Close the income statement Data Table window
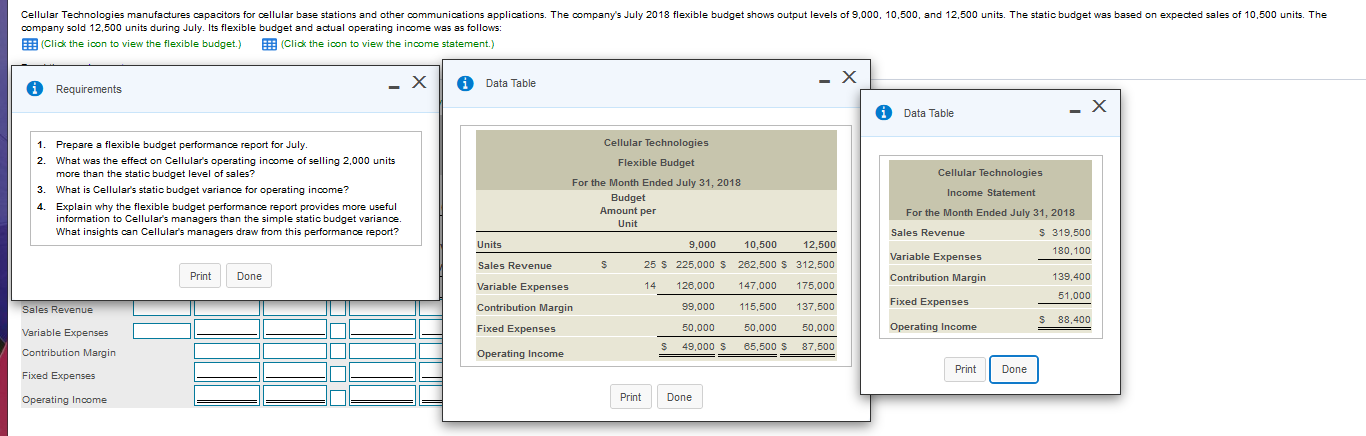The height and width of the screenshot is (436, 1366). pyautogui.click(x=1099, y=106)
